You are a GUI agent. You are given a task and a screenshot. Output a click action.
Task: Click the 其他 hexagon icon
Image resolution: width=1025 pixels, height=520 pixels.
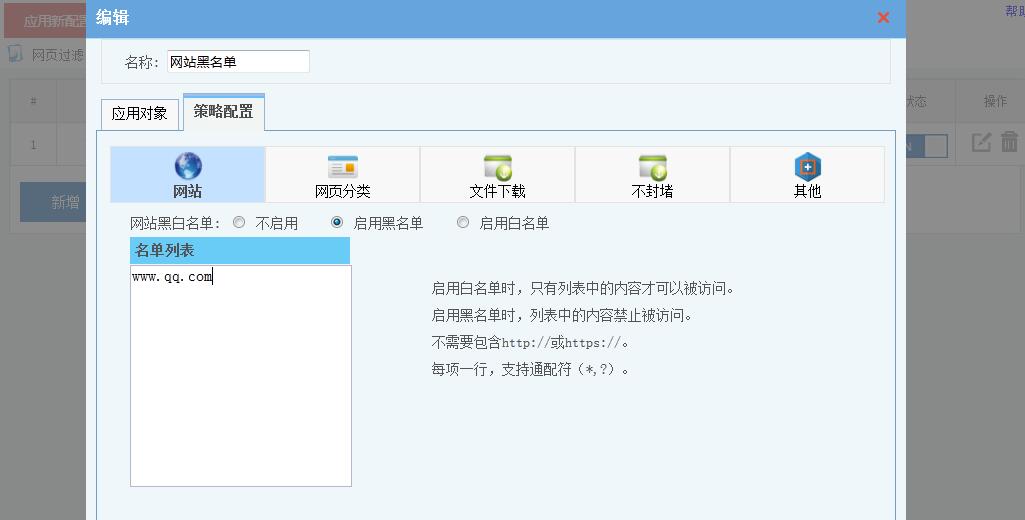click(807, 166)
